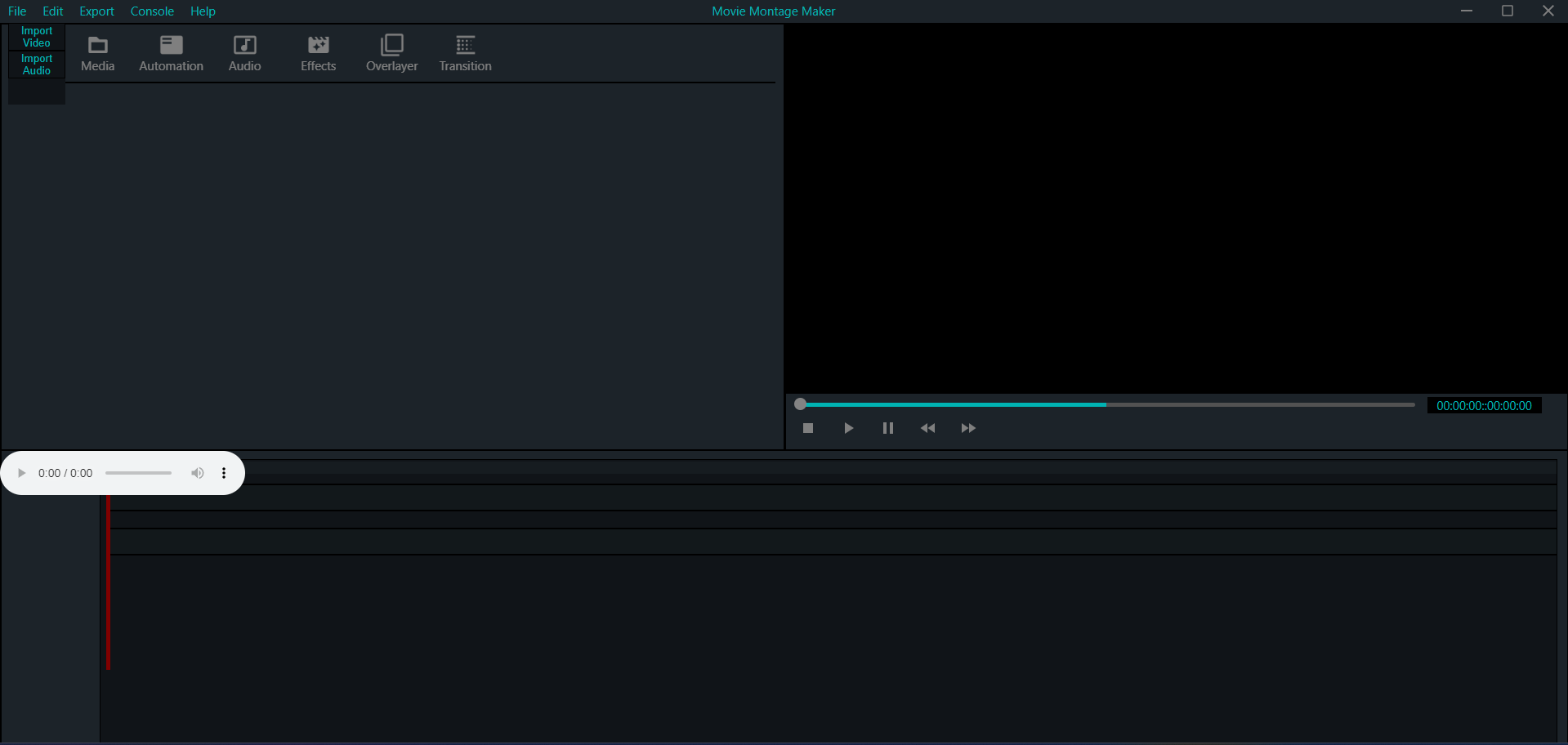Fast forward the video preview
The height and width of the screenshot is (745, 1568).
(968, 428)
